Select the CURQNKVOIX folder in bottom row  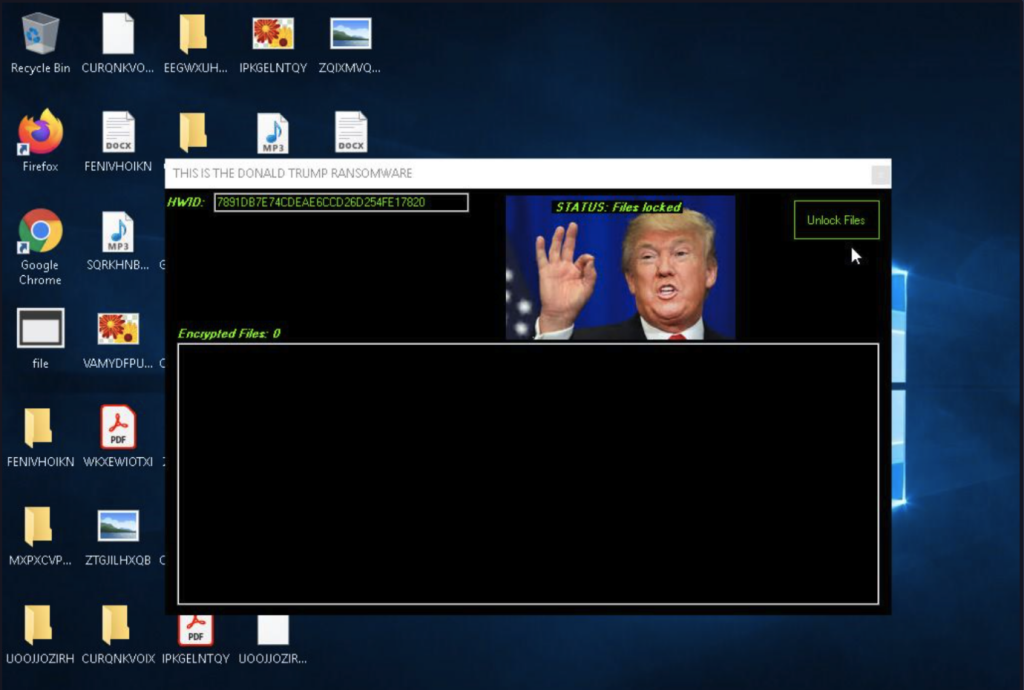coord(116,625)
